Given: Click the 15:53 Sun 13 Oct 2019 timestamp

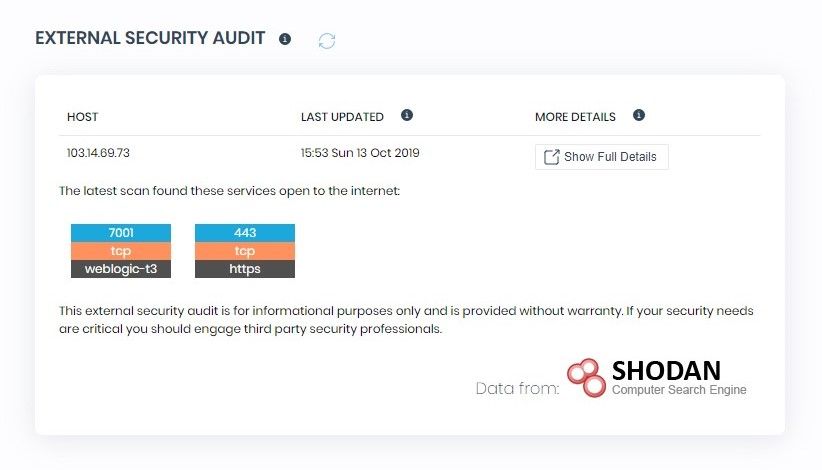Looking at the screenshot, I should click(x=360, y=153).
